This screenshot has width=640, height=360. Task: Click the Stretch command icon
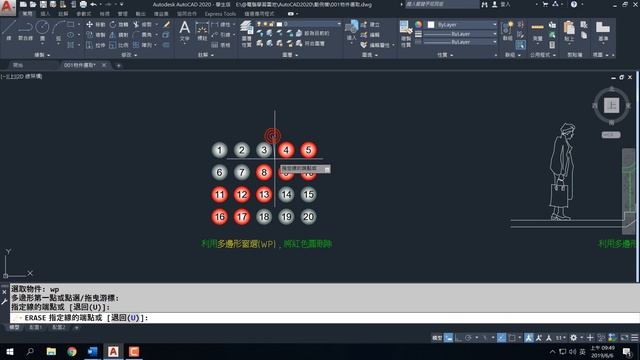pyautogui.click(x=89, y=45)
